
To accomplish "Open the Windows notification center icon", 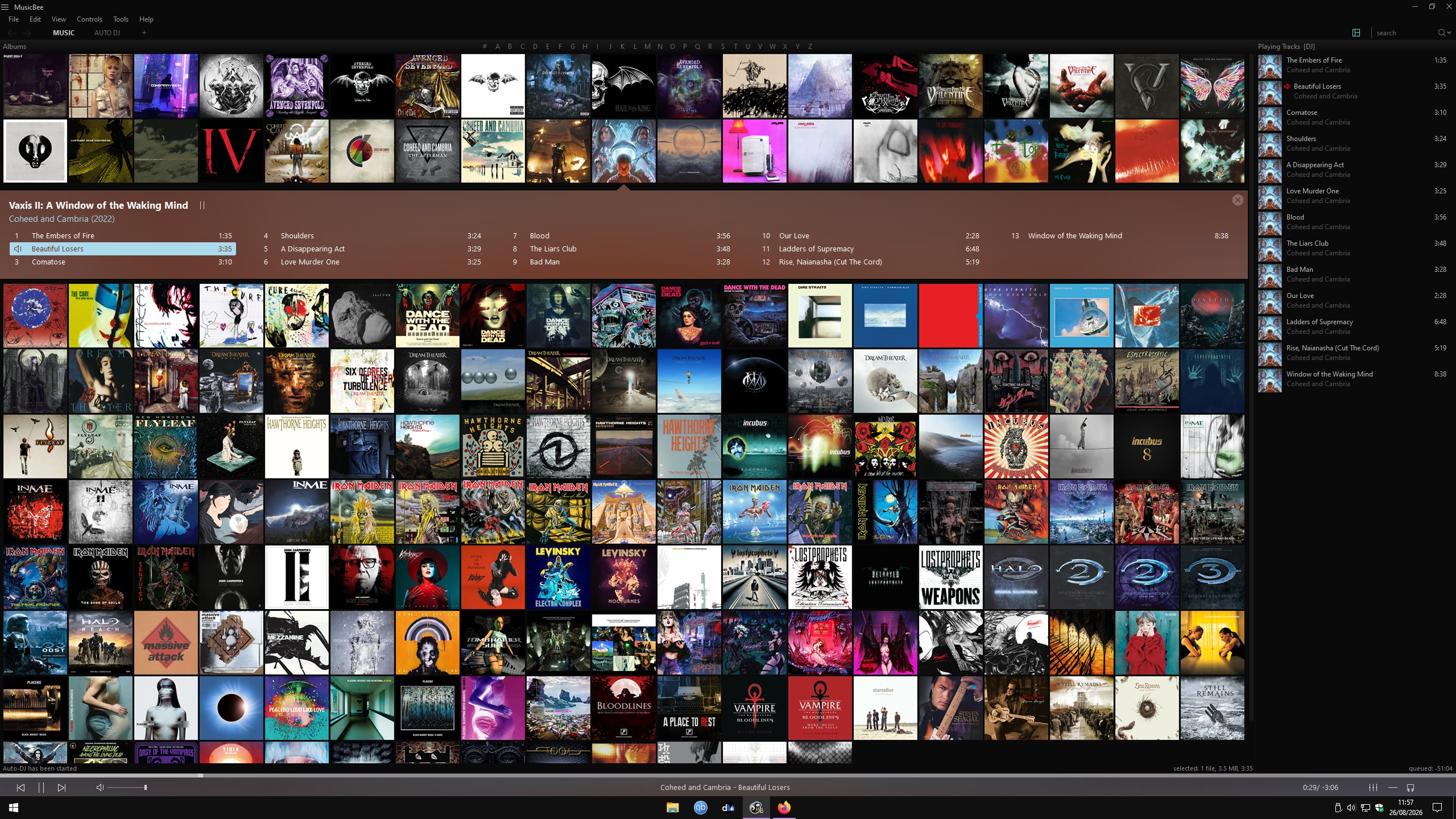I will (x=1437, y=808).
